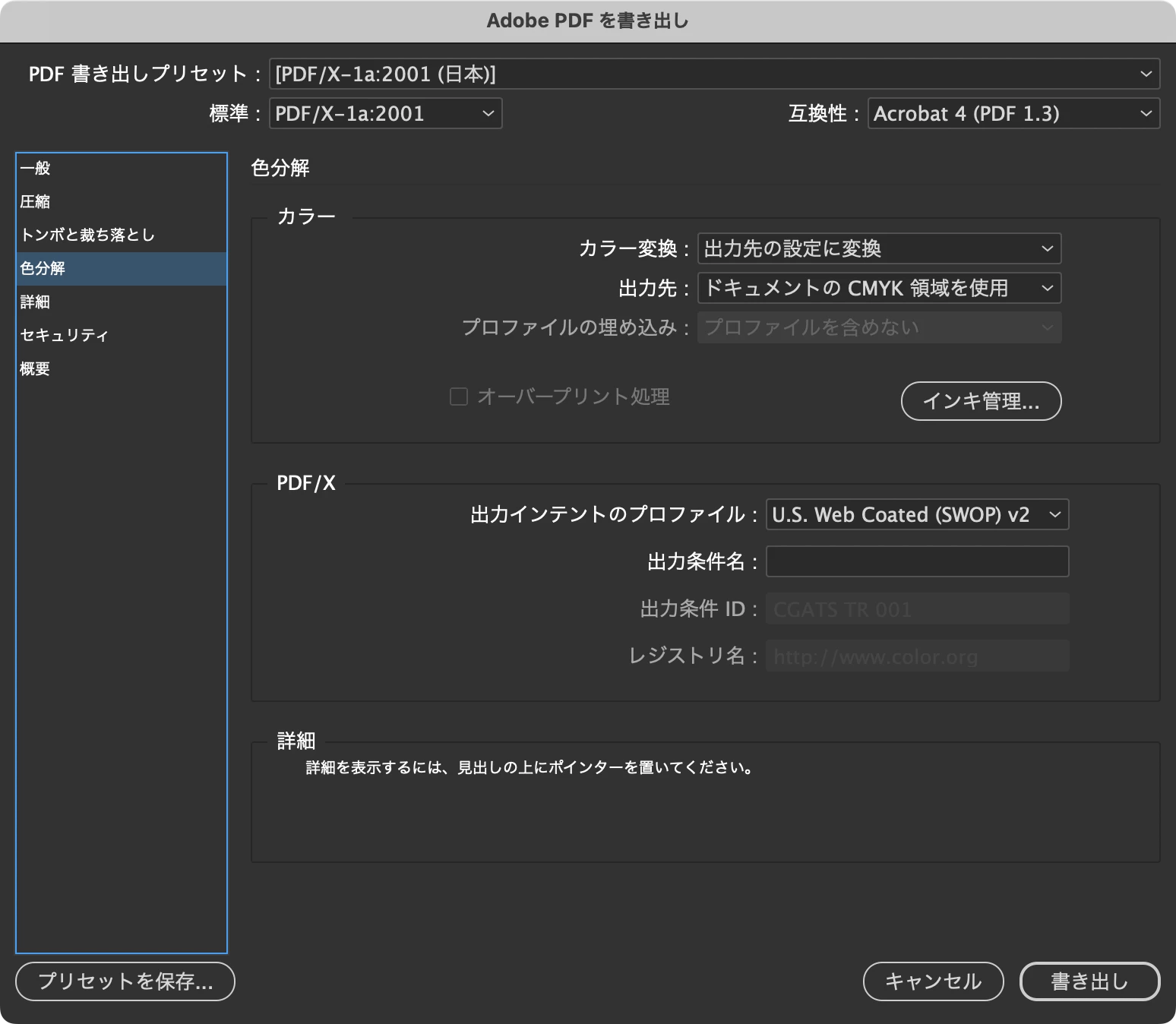1176x1024 pixels.
Task: Open the PDF 書き出しプリセット dropdown
Action: 714,74
